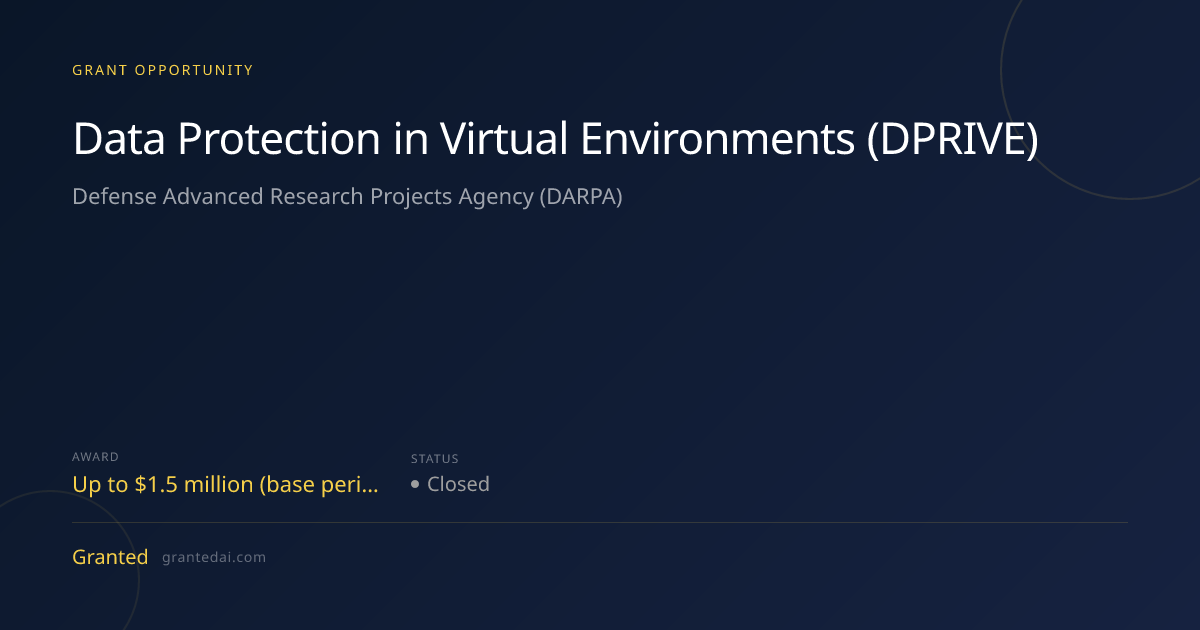Click the award amount 'Up to $1.5 million (base peri...'
This screenshot has height=630, width=1200.
pyautogui.click(x=226, y=485)
